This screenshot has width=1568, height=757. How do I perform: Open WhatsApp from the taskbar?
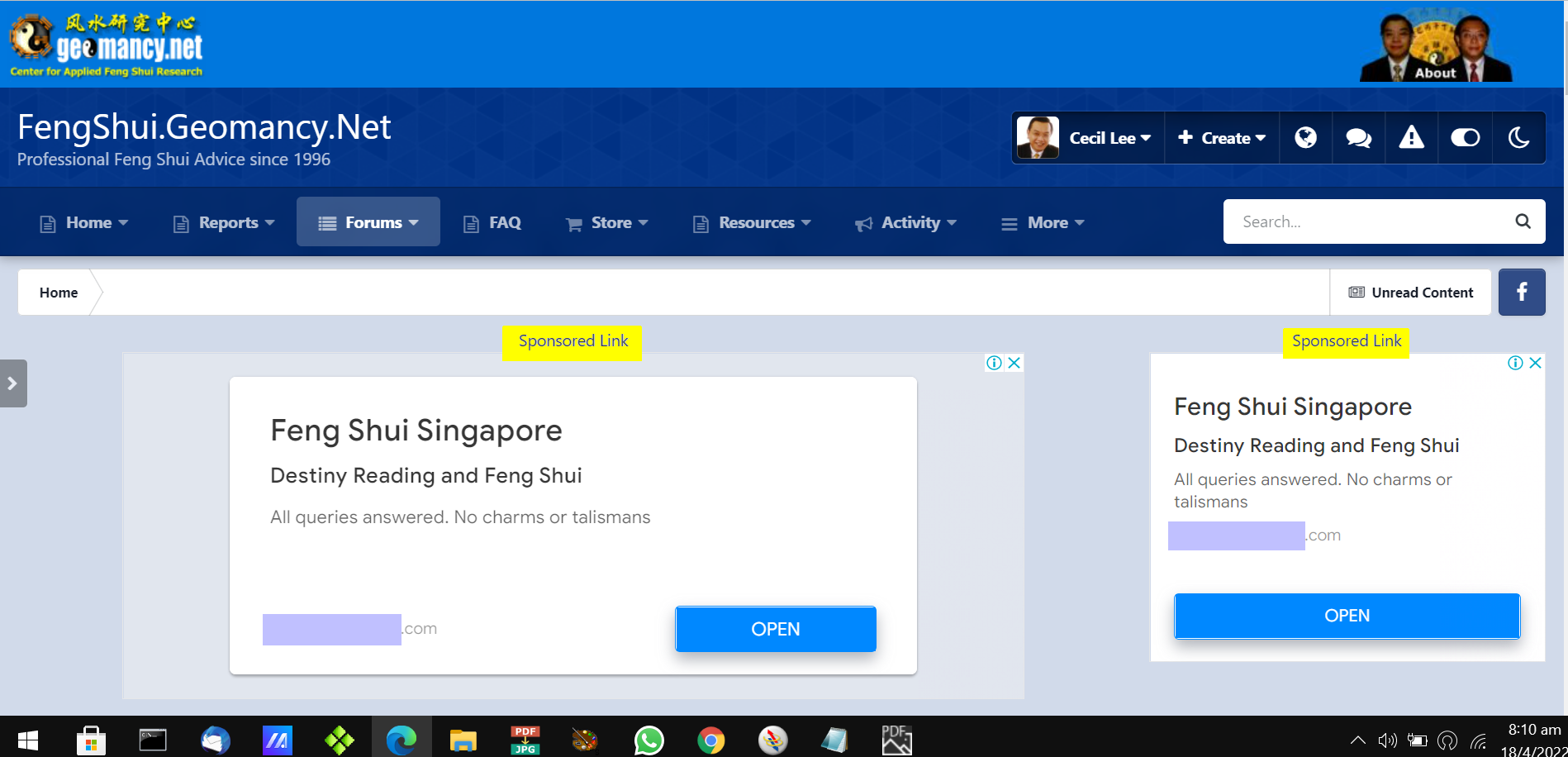point(649,740)
